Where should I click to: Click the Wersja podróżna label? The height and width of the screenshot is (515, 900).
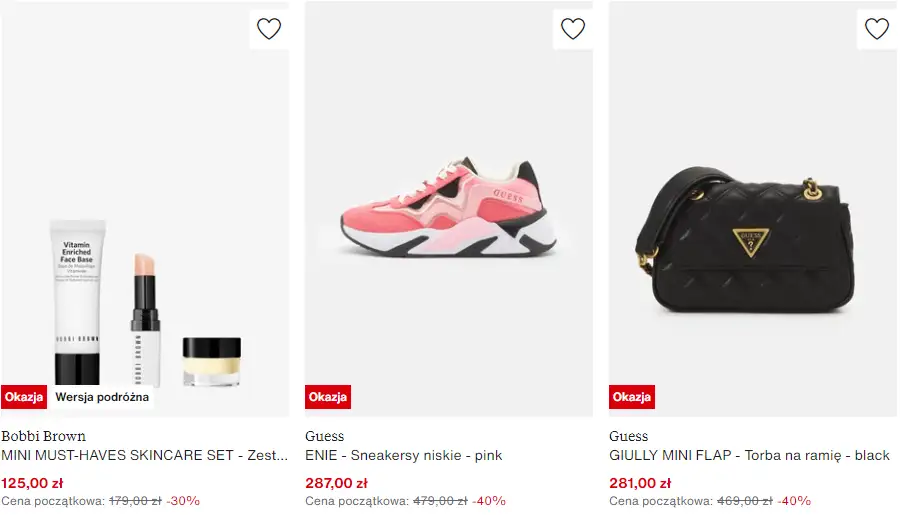[x=102, y=397]
